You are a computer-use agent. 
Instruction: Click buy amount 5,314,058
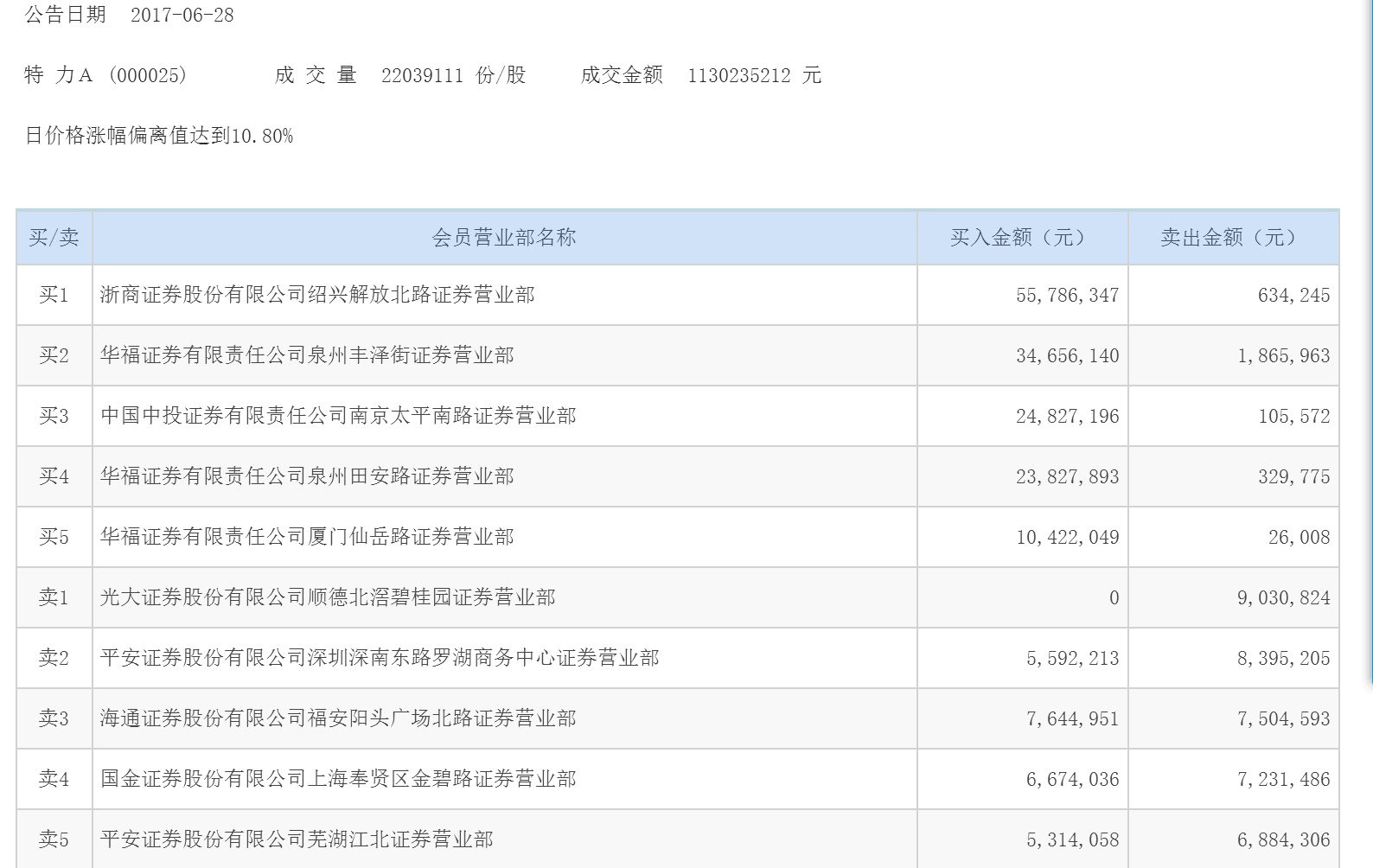point(1073,840)
